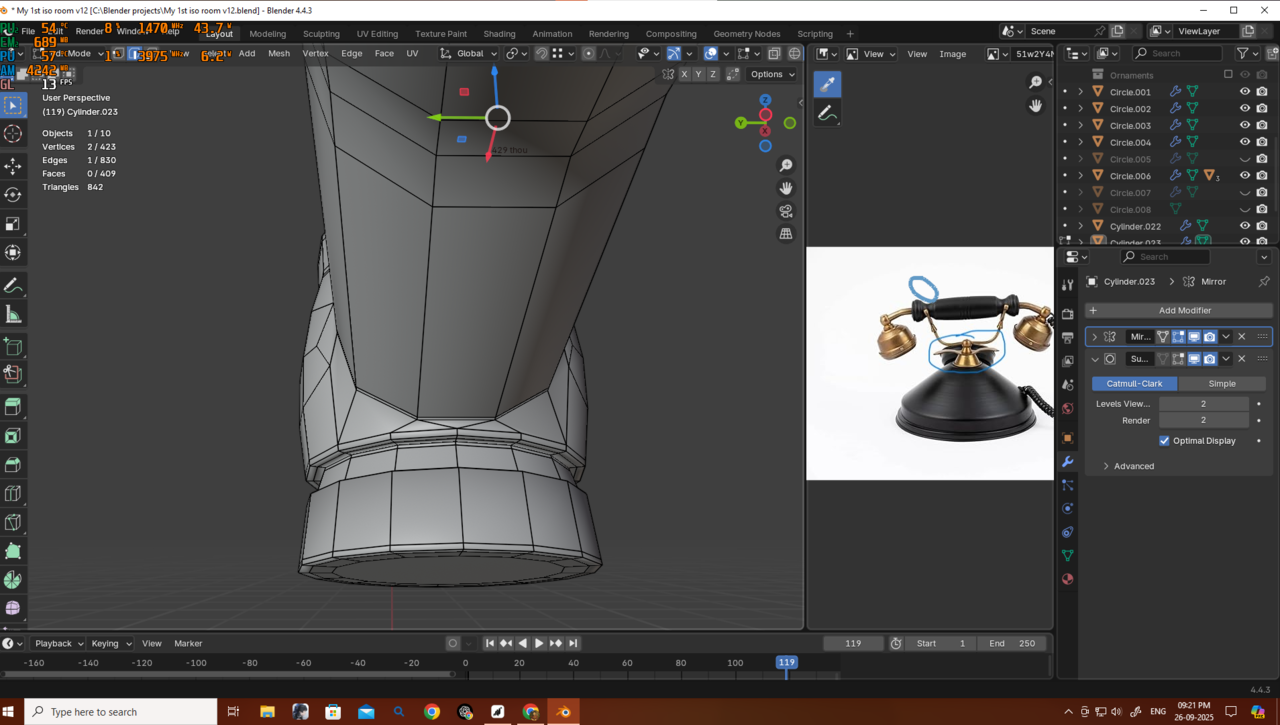Select the Simple subdivision type button

click(x=1221, y=384)
